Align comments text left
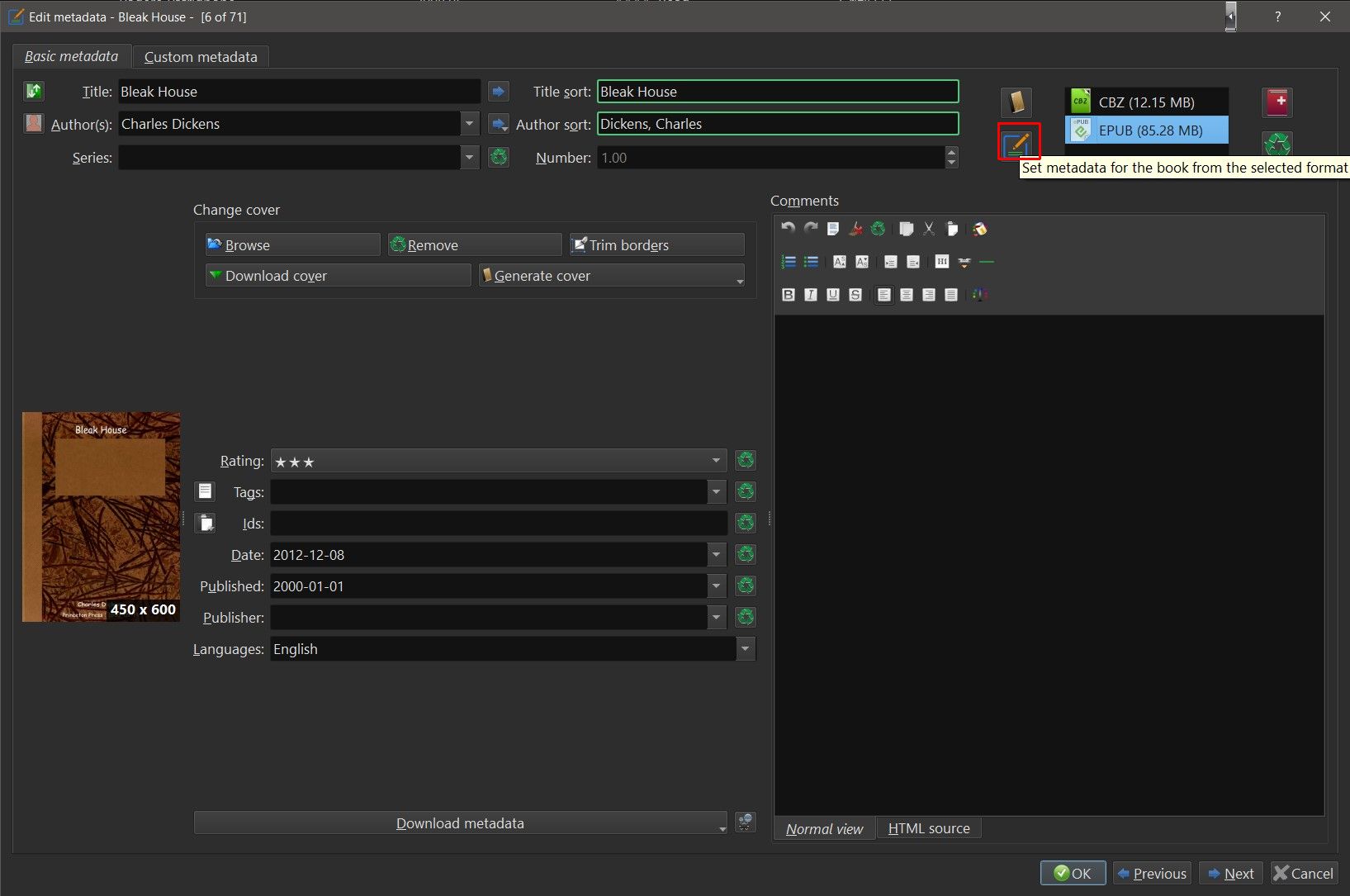Image resolution: width=1350 pixels, height=896 pixels. tap(884, 295)
